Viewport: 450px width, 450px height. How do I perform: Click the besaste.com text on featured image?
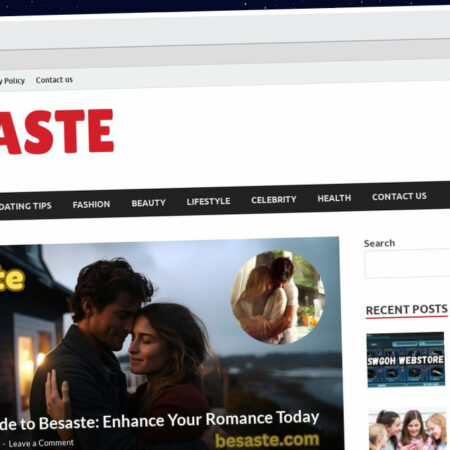click(267, 440)
